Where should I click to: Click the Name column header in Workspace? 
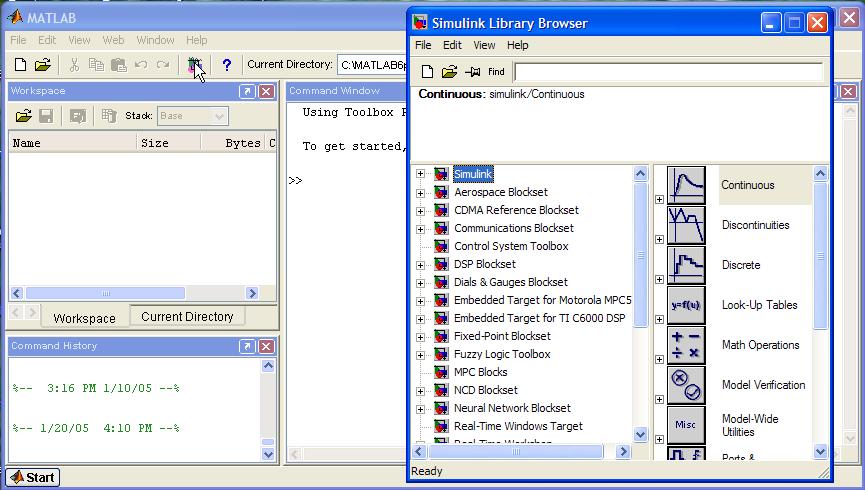tap(72, 143)
